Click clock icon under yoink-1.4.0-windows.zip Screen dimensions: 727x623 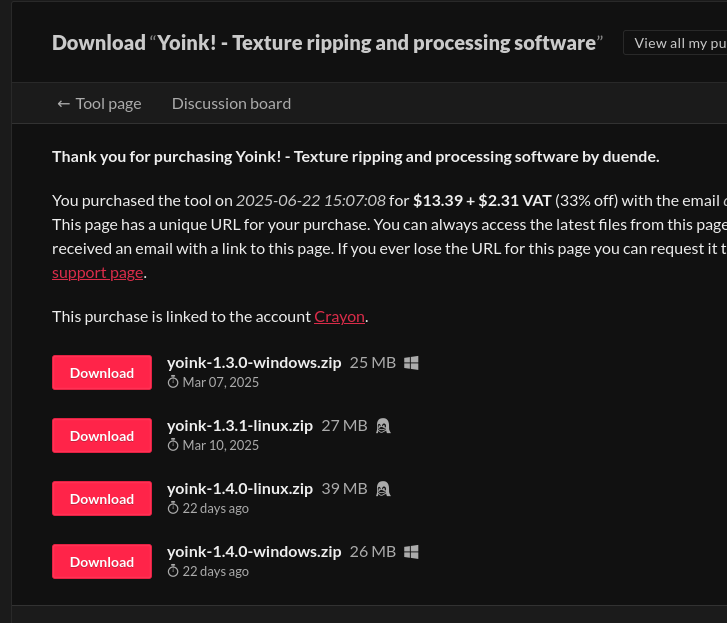pyautogui.click(x=173, y=571)
